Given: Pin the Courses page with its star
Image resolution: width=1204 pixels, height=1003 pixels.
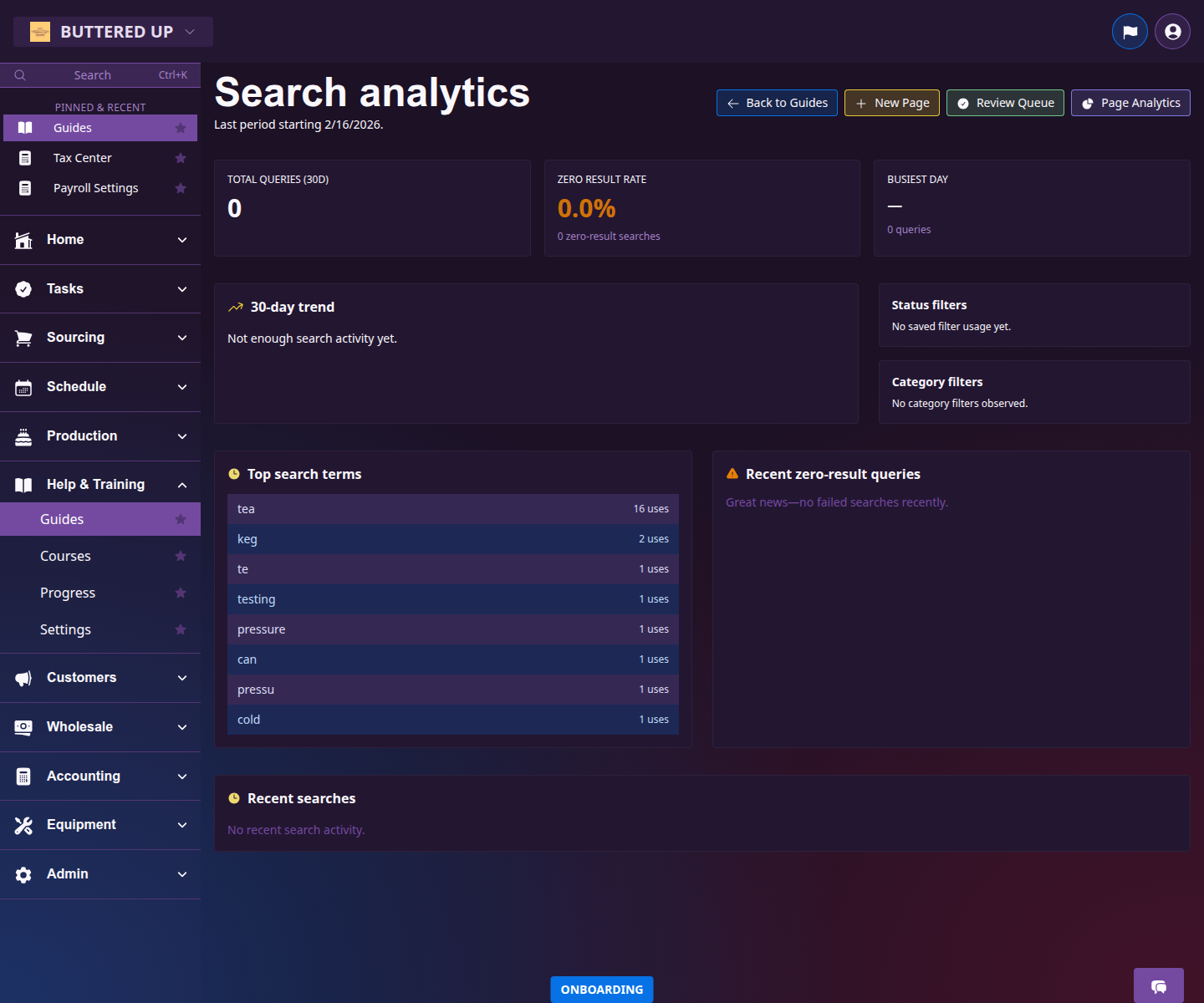Looking at the screenshot, I should click(181, 555).
